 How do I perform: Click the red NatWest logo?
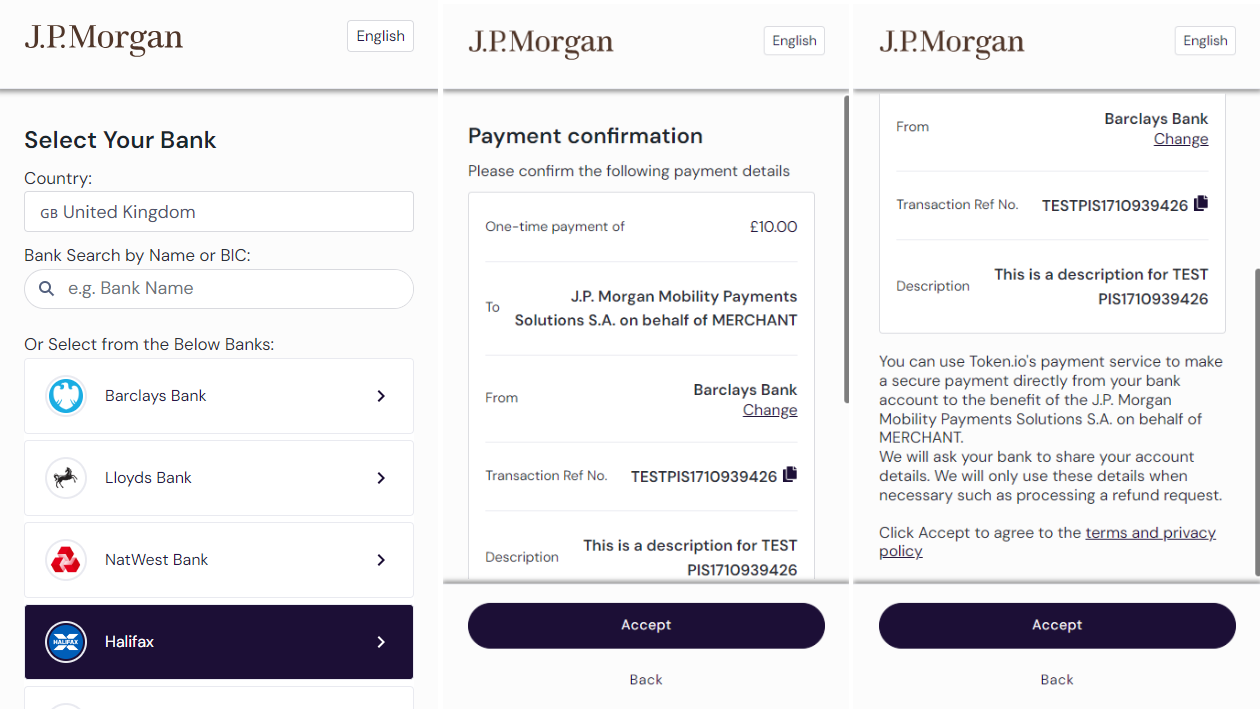(x=66, y=560)
